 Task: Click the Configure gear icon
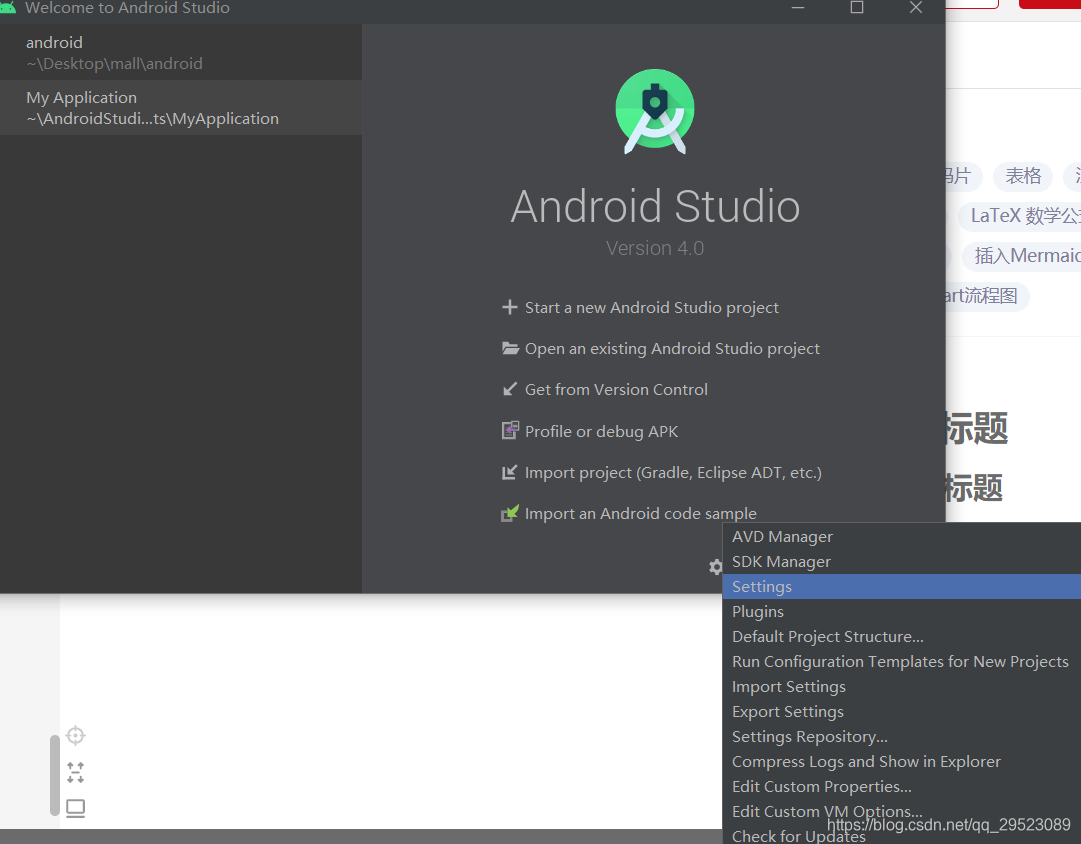pos(716,567)
